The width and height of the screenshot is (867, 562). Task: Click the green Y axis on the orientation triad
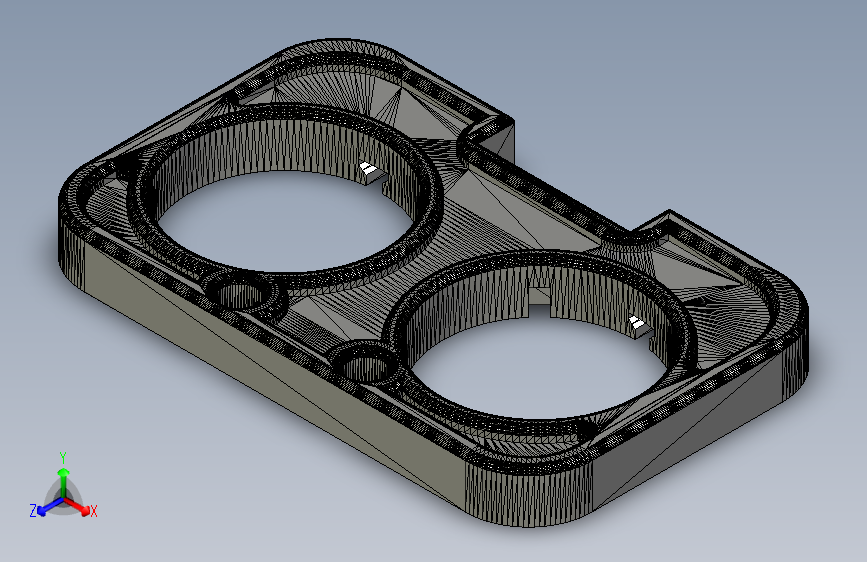tap(64, 483)
